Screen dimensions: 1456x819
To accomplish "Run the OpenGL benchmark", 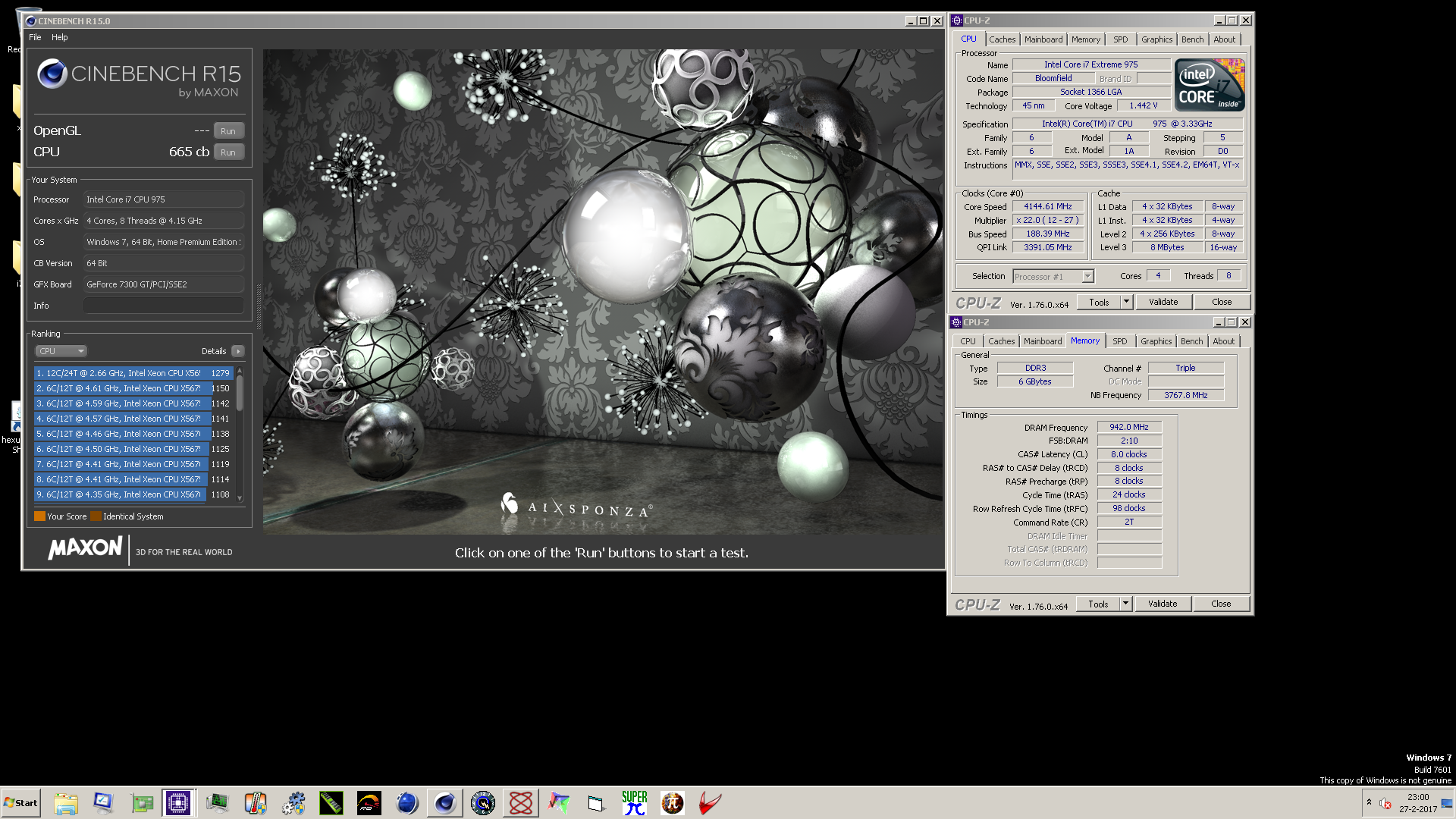I will pos(228,131).
